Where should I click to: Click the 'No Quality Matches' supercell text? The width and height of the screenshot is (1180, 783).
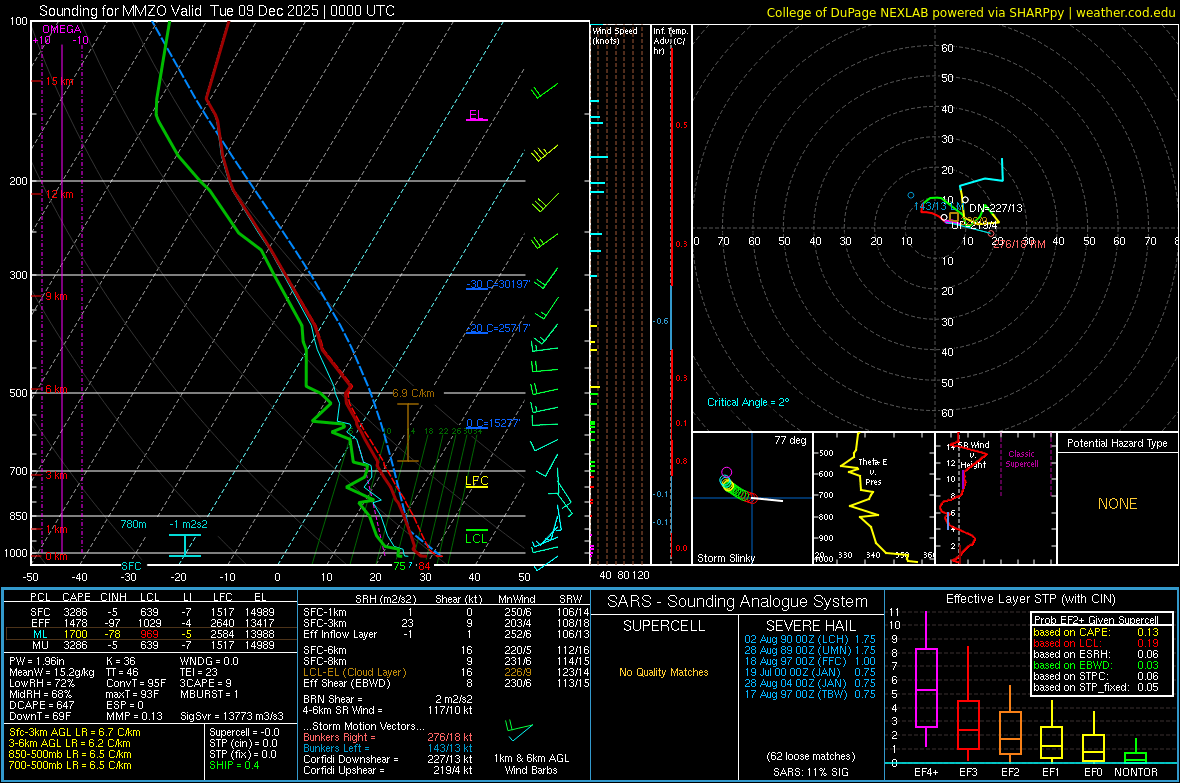(664, 672)
